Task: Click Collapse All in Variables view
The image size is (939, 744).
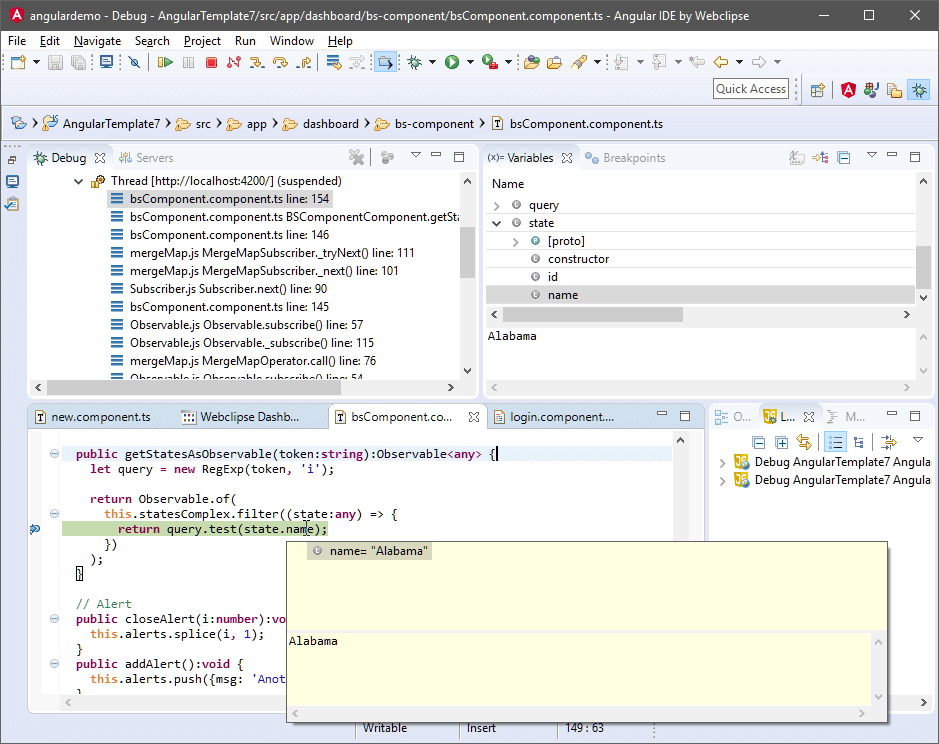Action: (x=844, y=158)
